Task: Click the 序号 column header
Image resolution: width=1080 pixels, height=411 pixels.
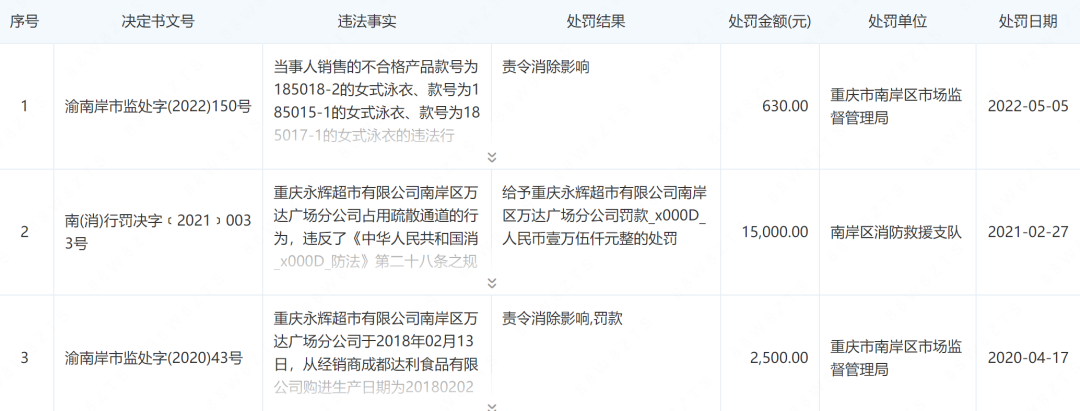Action: click(24, 21)
